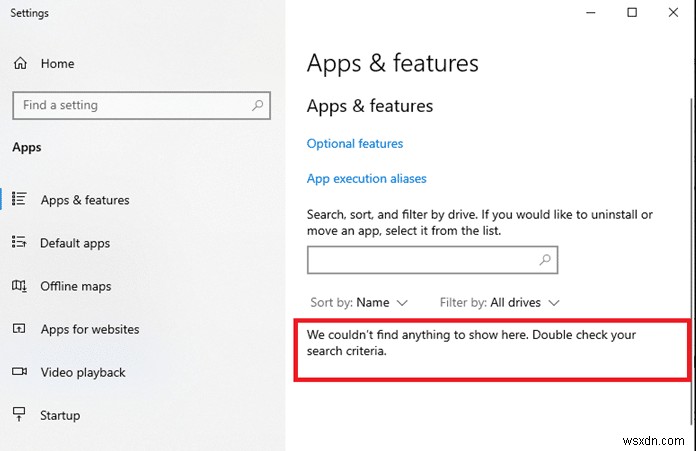This screenshot has width=696, height=451.
Task: Open the Default apps settings page
Action: coord(75,243)
